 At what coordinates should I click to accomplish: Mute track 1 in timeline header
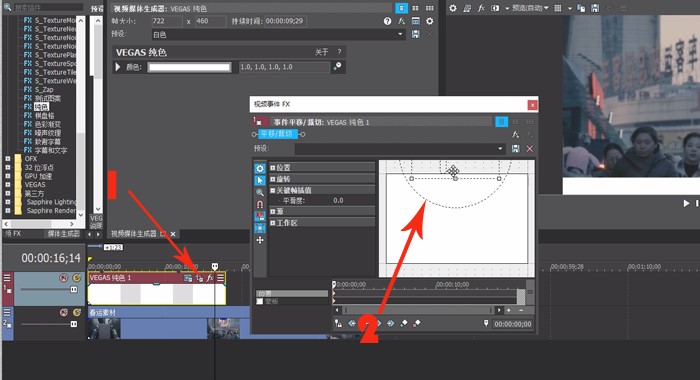64,278
